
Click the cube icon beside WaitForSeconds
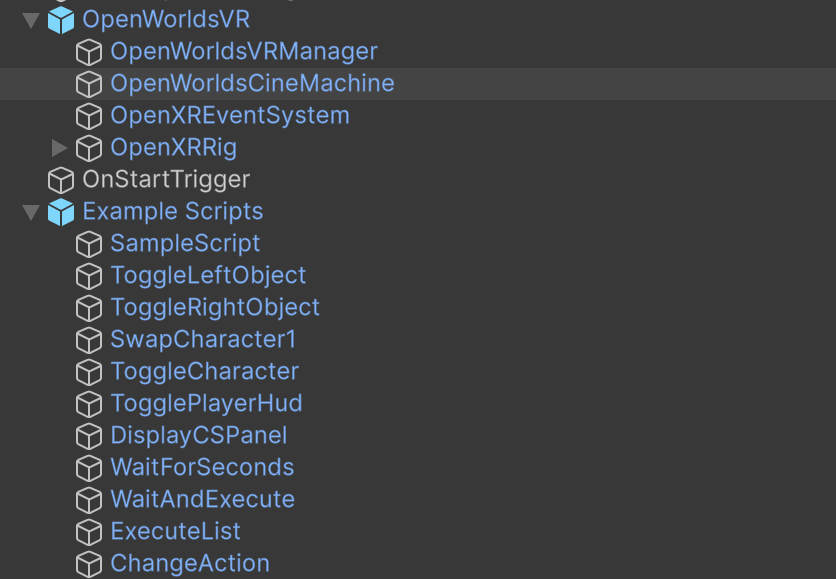click(x=90, y=468)
